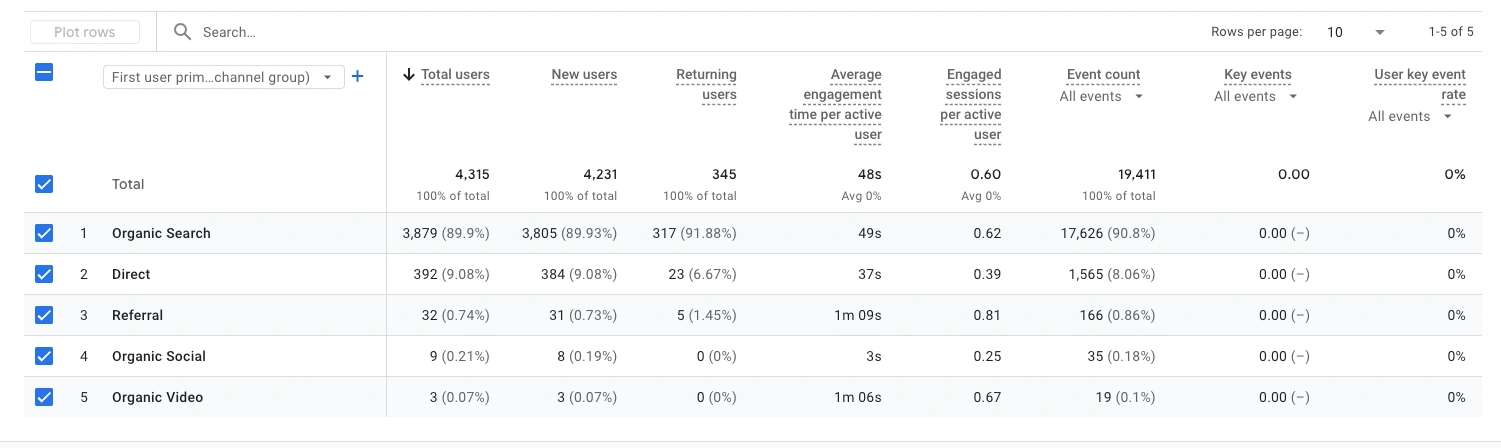Sort by New users column header
This screenshot has height=448, width=1501.
point(584,75)
